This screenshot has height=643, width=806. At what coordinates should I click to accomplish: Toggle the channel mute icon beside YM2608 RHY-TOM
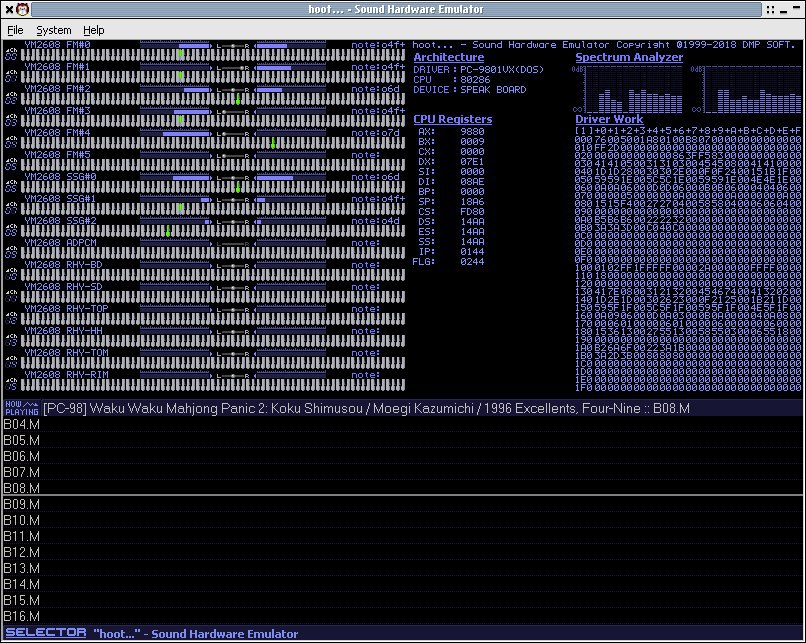tap(11, 363)
